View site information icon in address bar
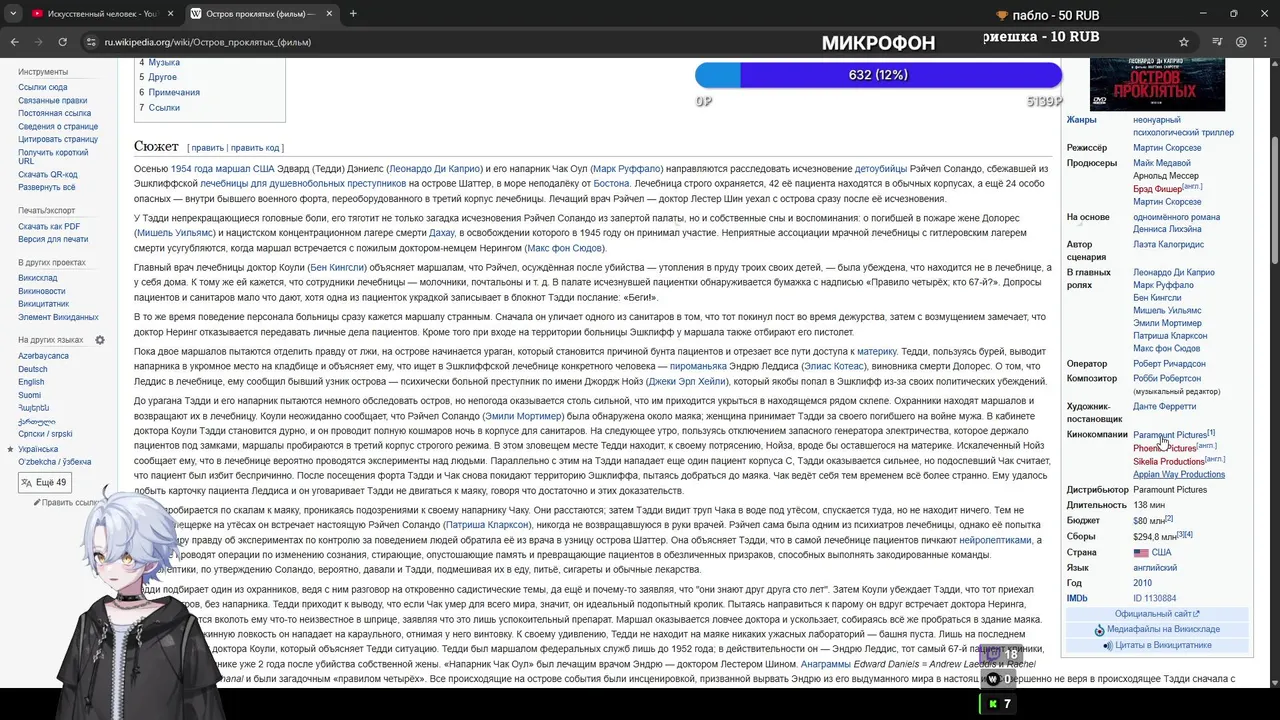The width and height of the screenshot is (1280, 720). point(91,42)
